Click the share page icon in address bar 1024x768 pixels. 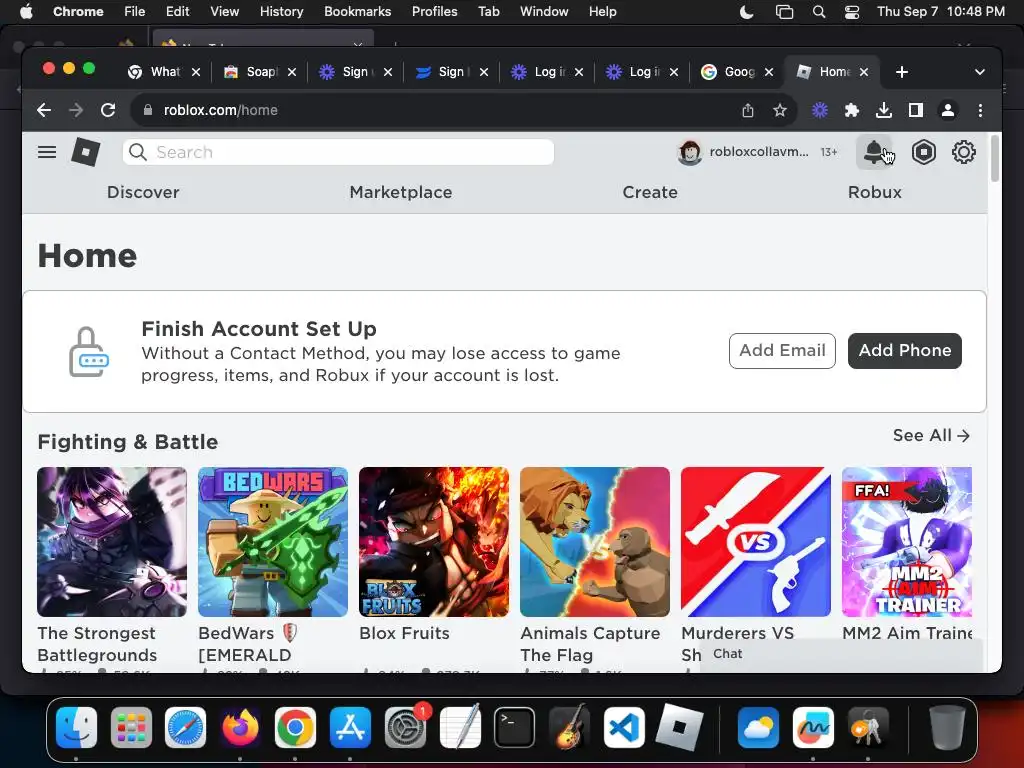coord(748,110)
